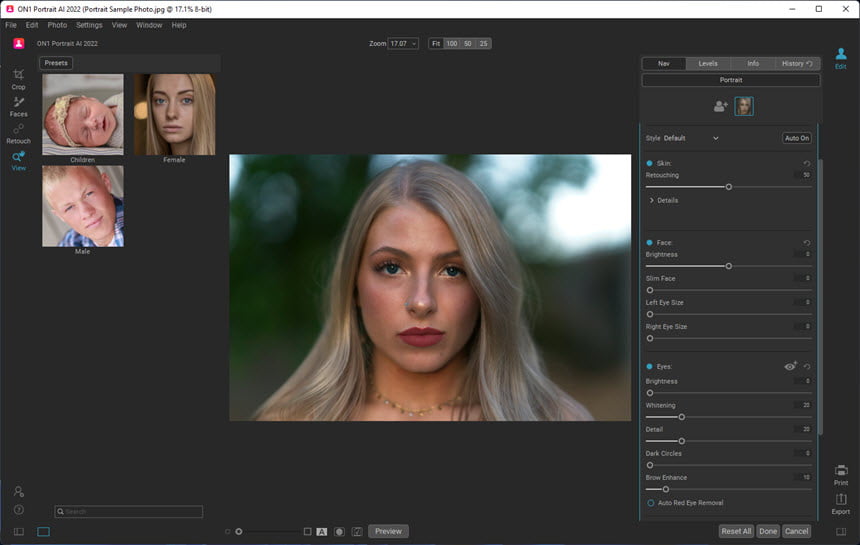Select the Male preset thumbnail

coord(83,206)
